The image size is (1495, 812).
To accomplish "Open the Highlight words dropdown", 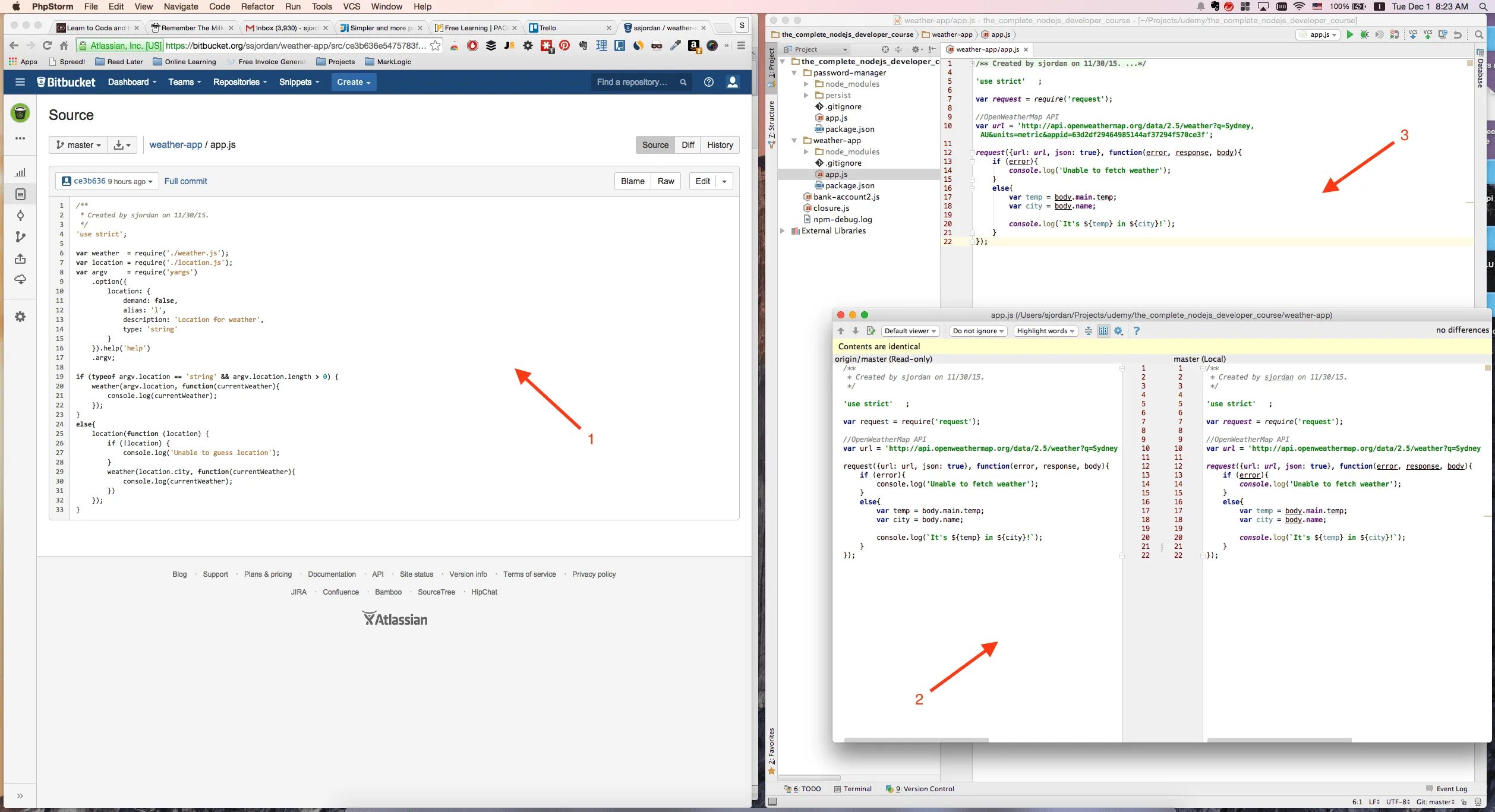I will pos(1045,331).
